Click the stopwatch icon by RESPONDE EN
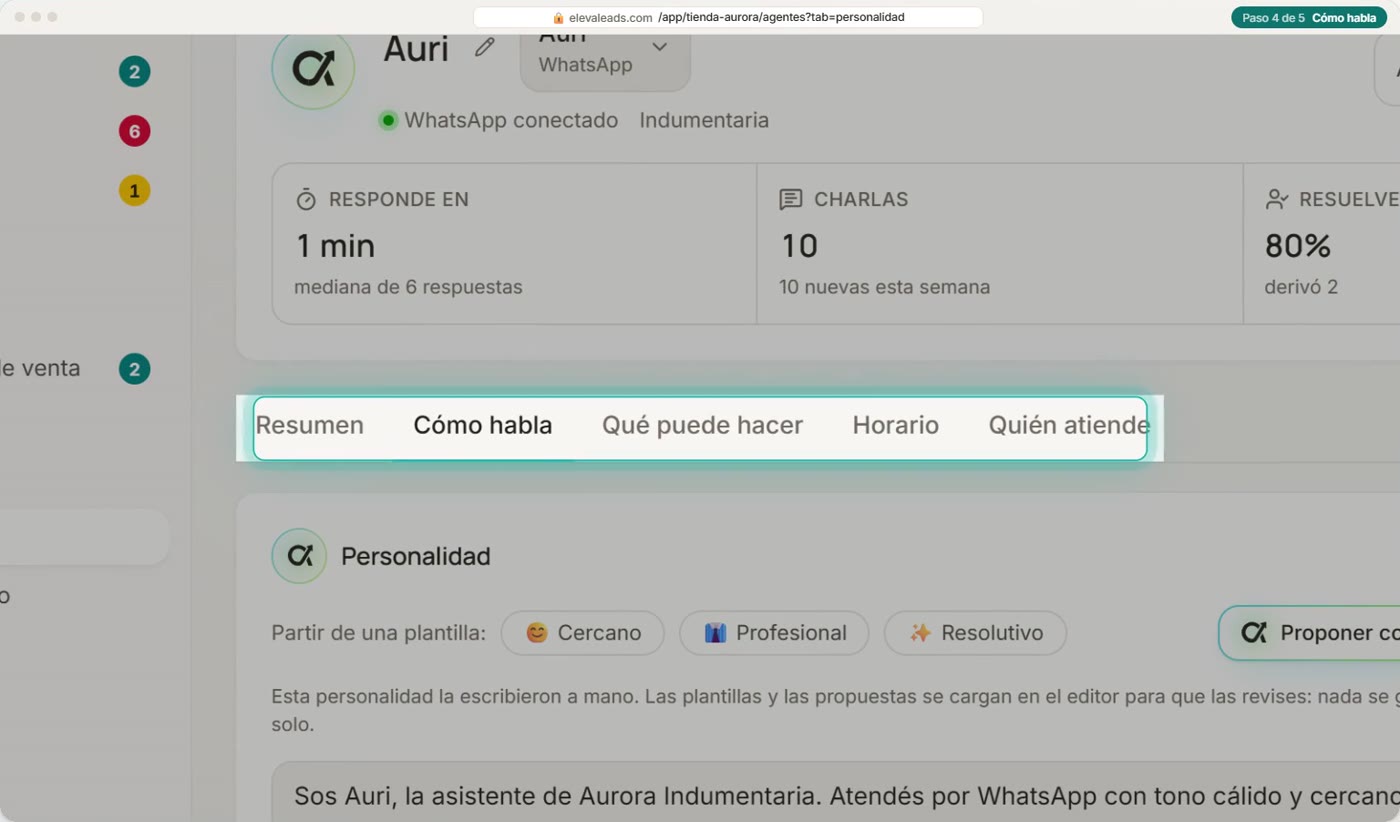1400x822 pixels. click(x=306, y=199)
